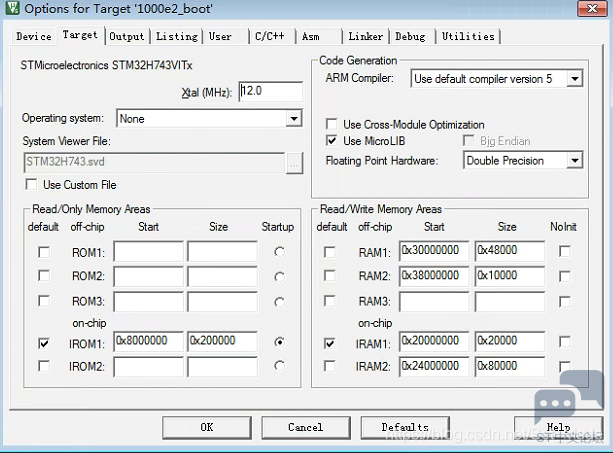
Task: Click the IROM2 Start address field
Action: pyautogui.click(x=149, y=367)
